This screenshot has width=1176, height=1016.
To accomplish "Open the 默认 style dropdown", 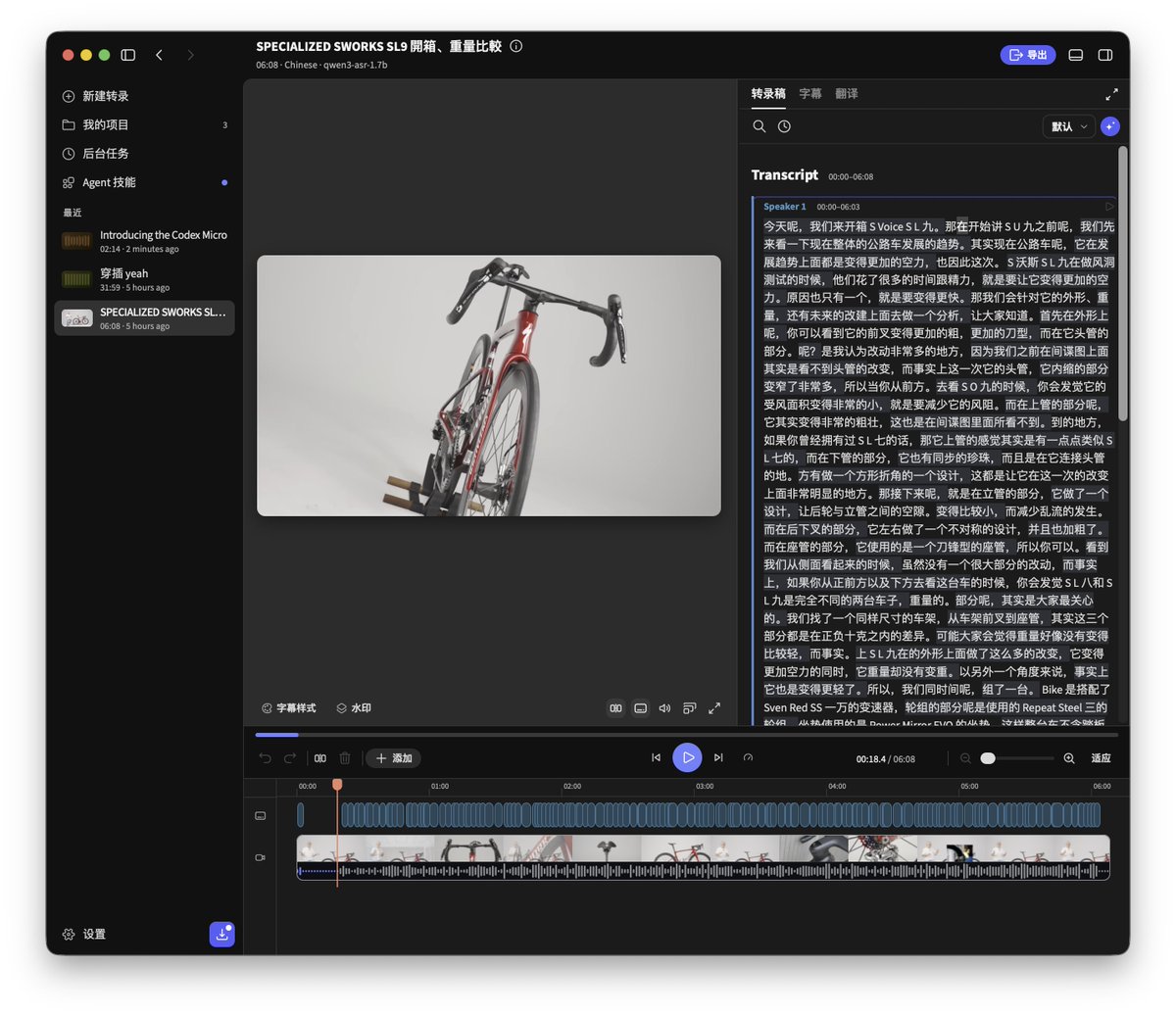I will [1068, 126].
